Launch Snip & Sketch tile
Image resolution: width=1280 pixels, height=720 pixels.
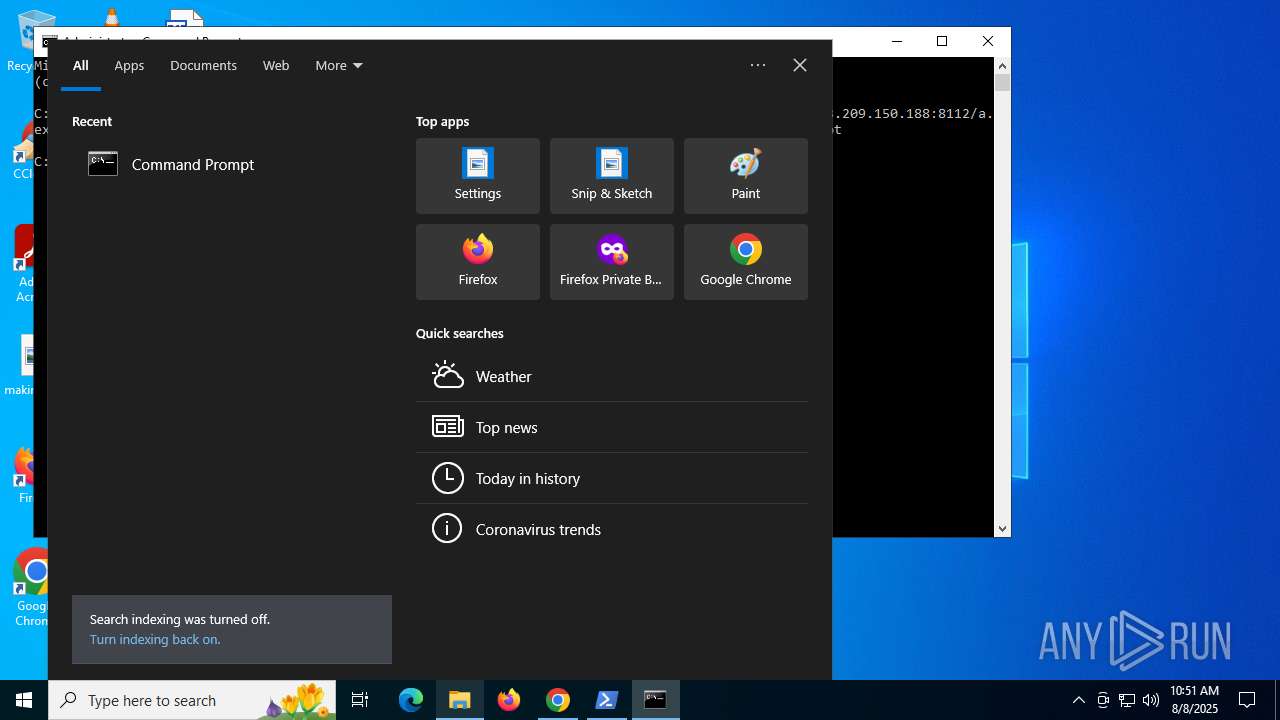click(x=612, y=176)
